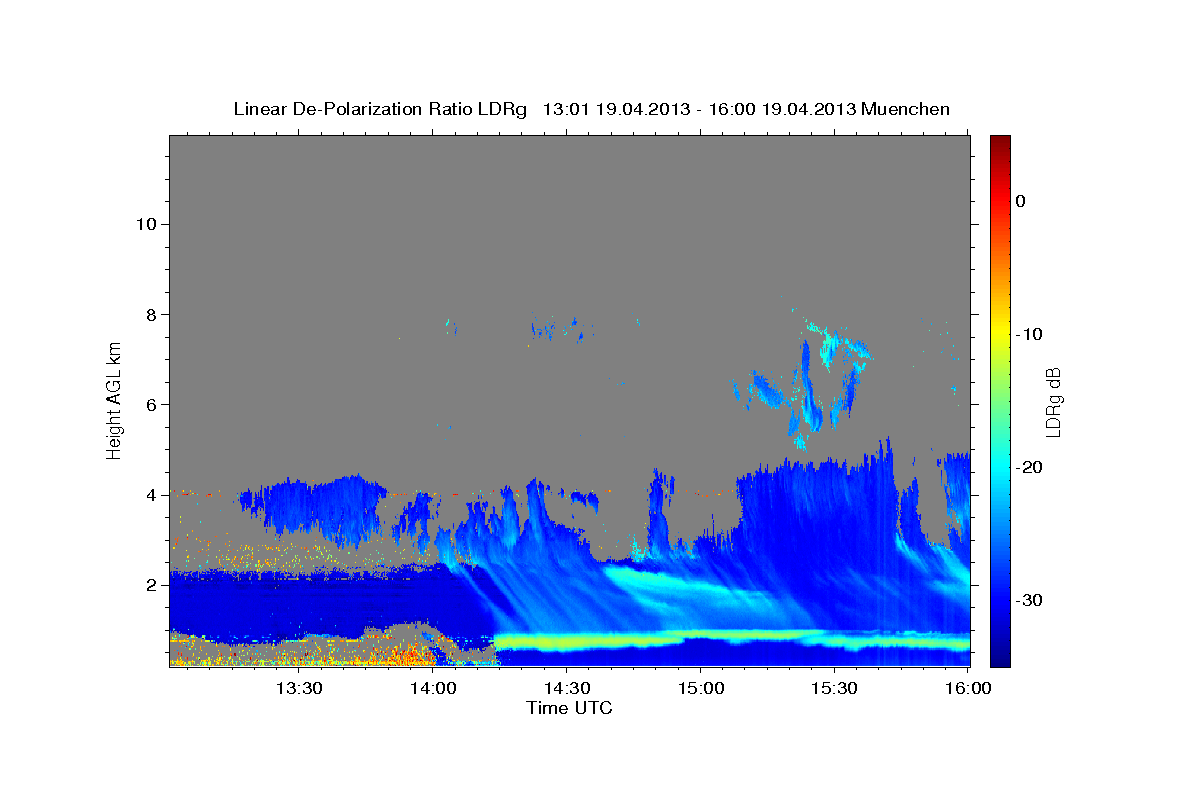Viewport: 1200px width, 800px height.
Task: Click the colorbar label 'LDRg dB'
Action: [1052, 403]
